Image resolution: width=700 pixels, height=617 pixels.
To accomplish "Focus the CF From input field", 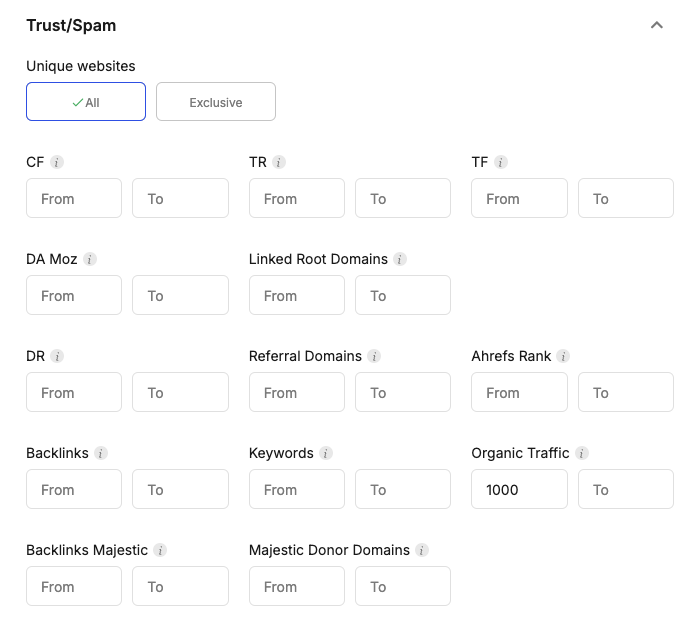I will [x=74, y=199].
